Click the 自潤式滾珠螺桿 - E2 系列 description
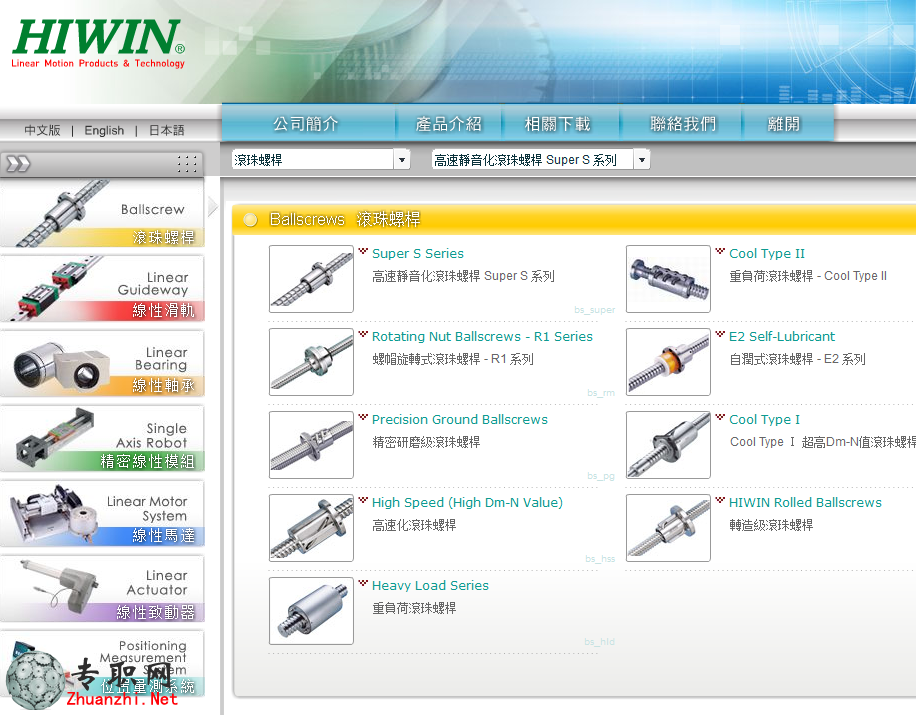 click(797, 359)
